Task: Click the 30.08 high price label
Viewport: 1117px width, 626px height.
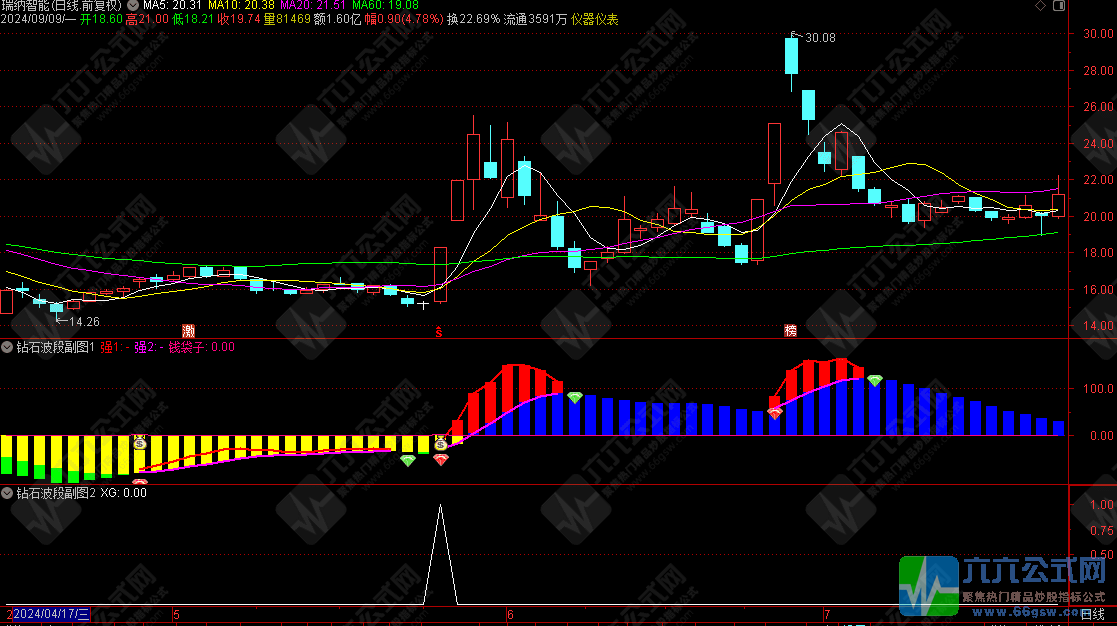Action: coord(819,38)
